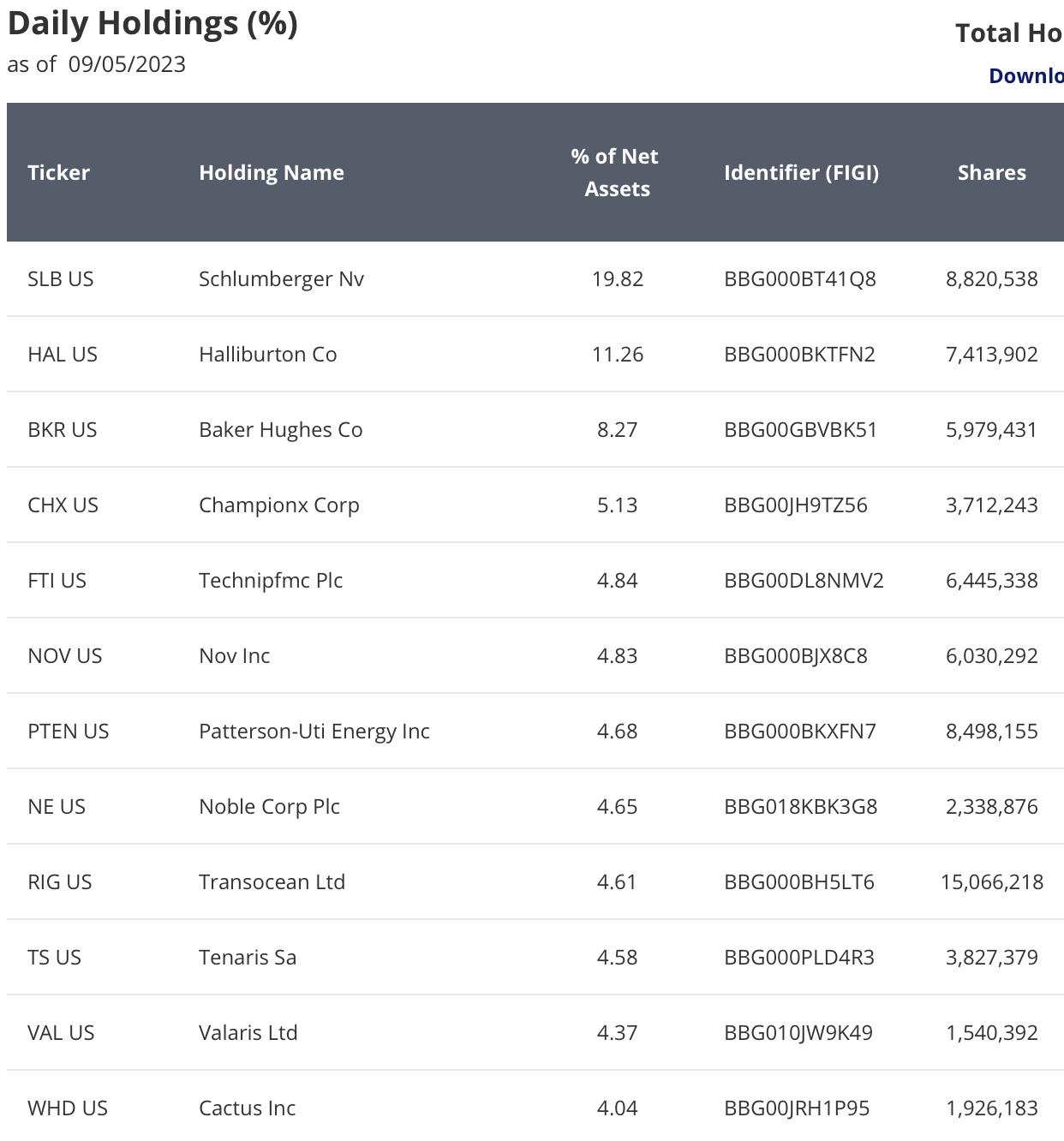Click the Tenaris Sa holding name
1064x1141 pixels.
click(248, 957)
